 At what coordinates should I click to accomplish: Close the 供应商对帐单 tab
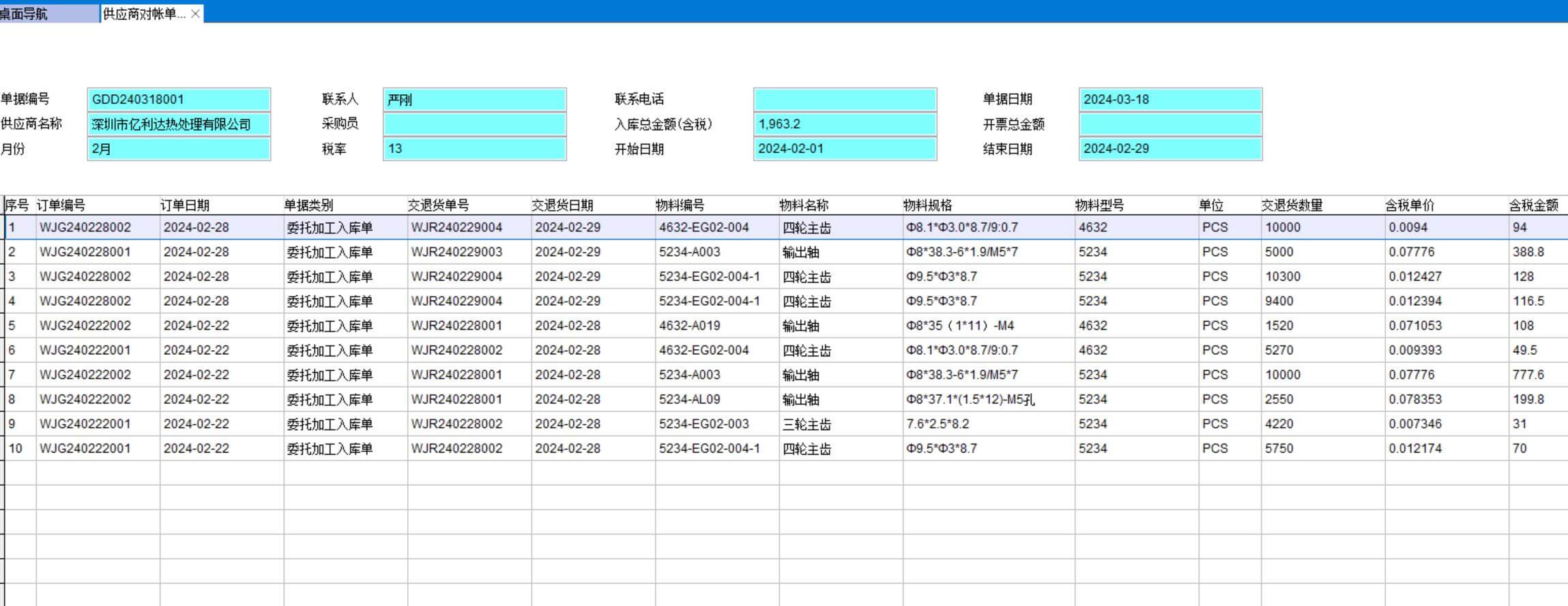(x=195, y=14)
